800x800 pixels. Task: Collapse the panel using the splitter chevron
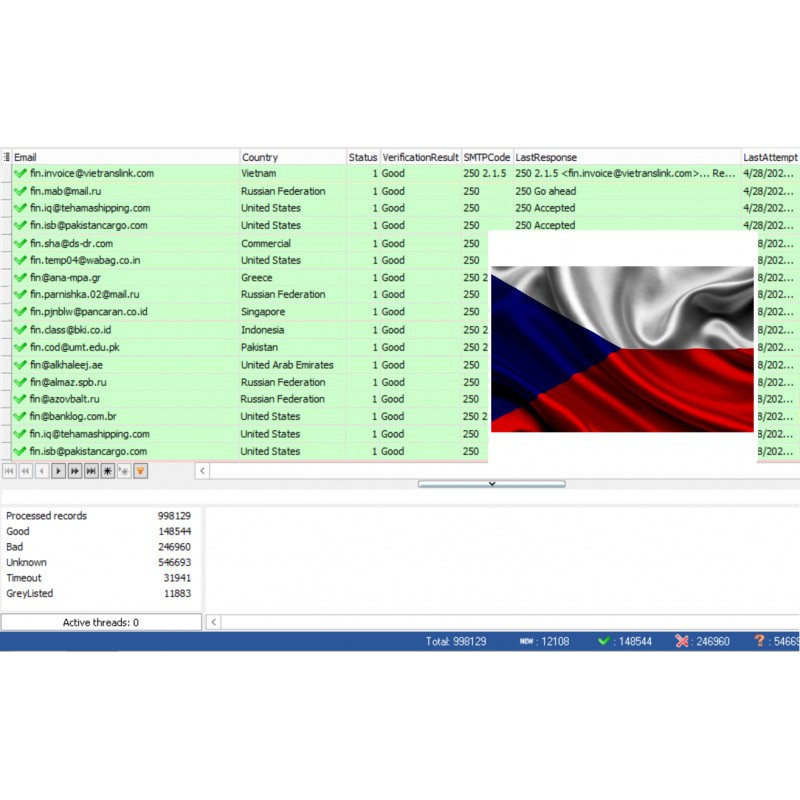point(491,483)
